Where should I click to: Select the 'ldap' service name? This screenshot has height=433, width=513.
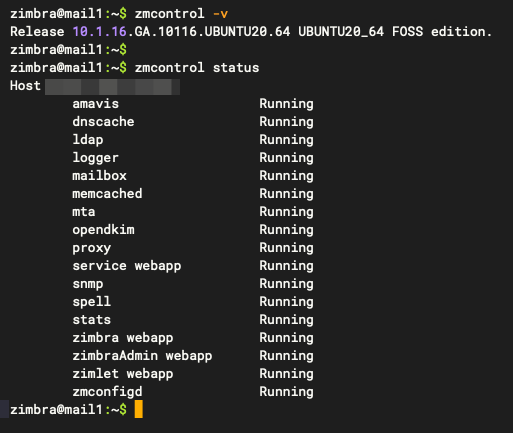tap(88, 140)
